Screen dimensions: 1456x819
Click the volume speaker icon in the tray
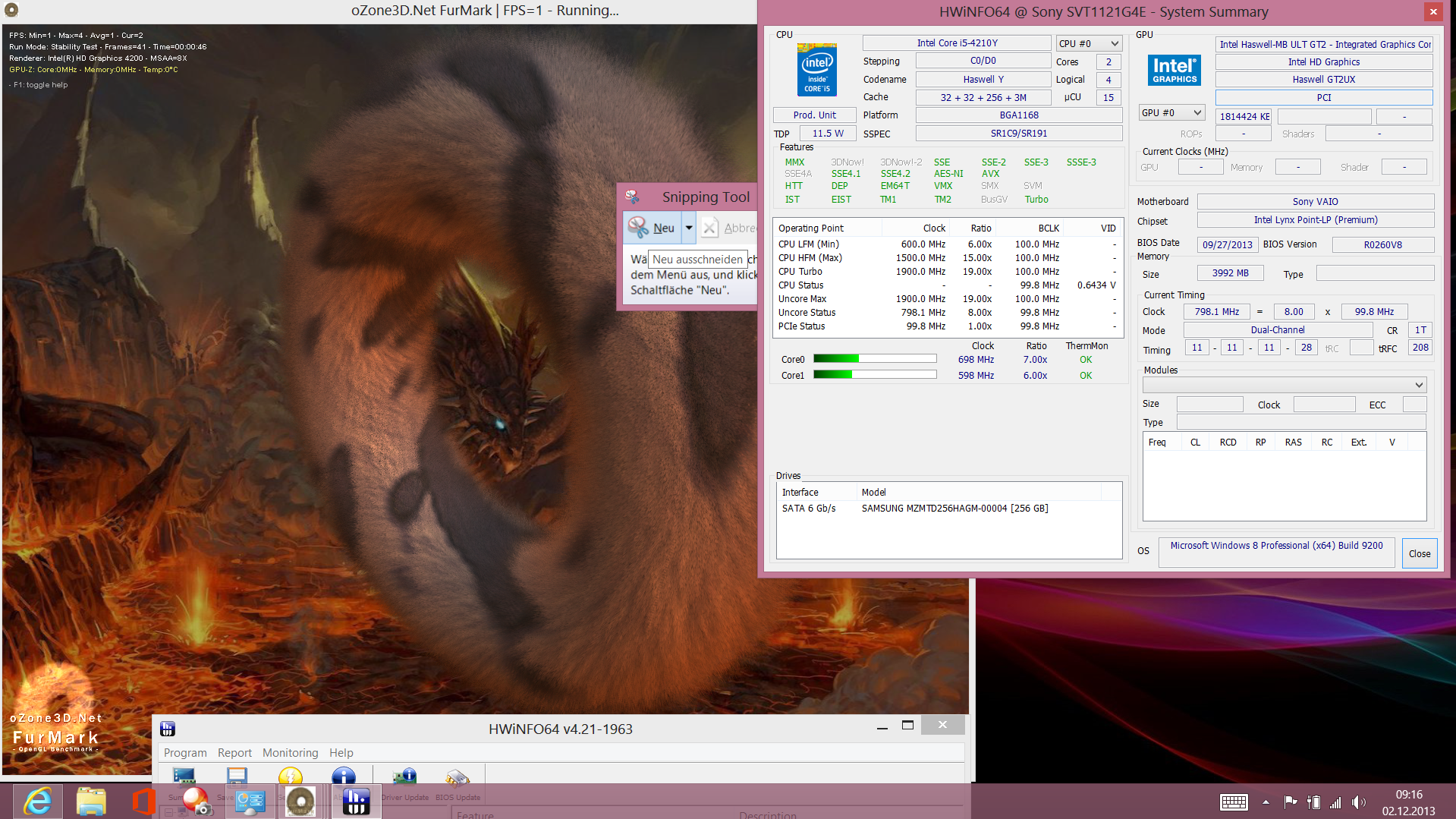1358,802
